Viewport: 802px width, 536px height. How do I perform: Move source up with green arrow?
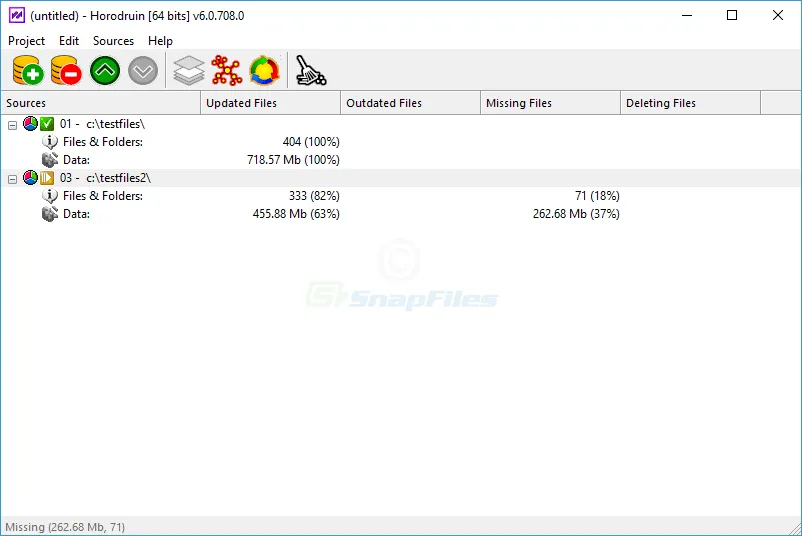pos(105,70)
